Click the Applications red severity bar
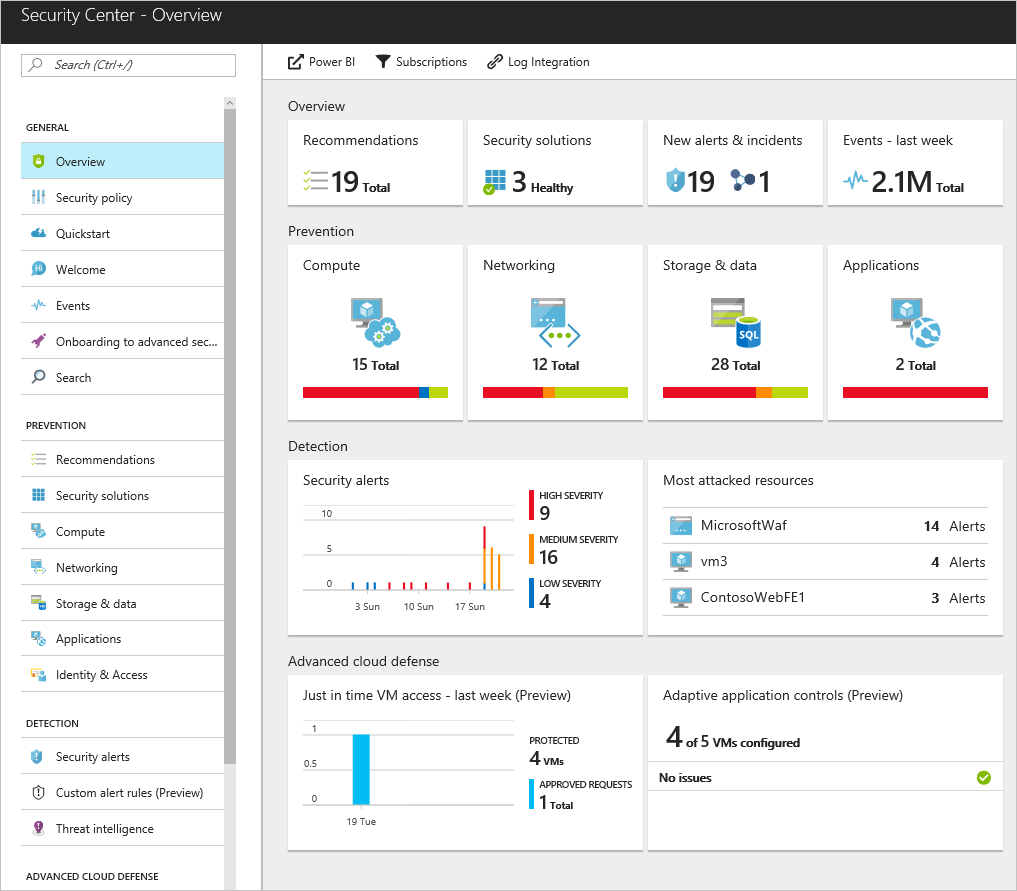Viewport: 1017px width, 891px height. point(915,392)
